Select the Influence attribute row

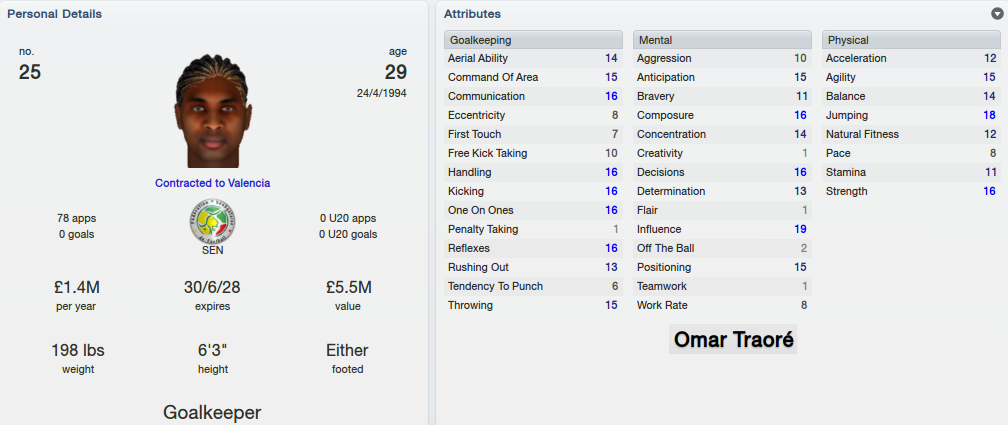click(722, 230)
